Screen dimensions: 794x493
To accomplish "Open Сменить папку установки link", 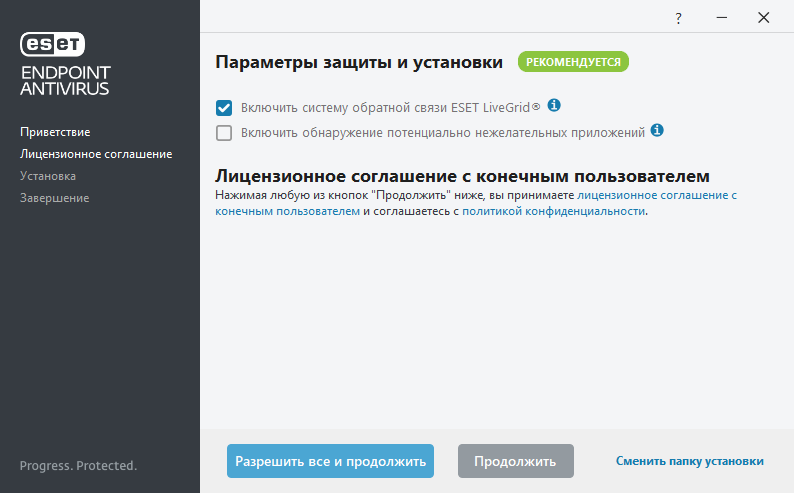I will click(689, 461).
